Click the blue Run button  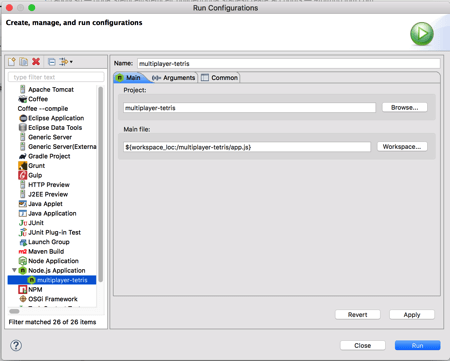point(417,345)
